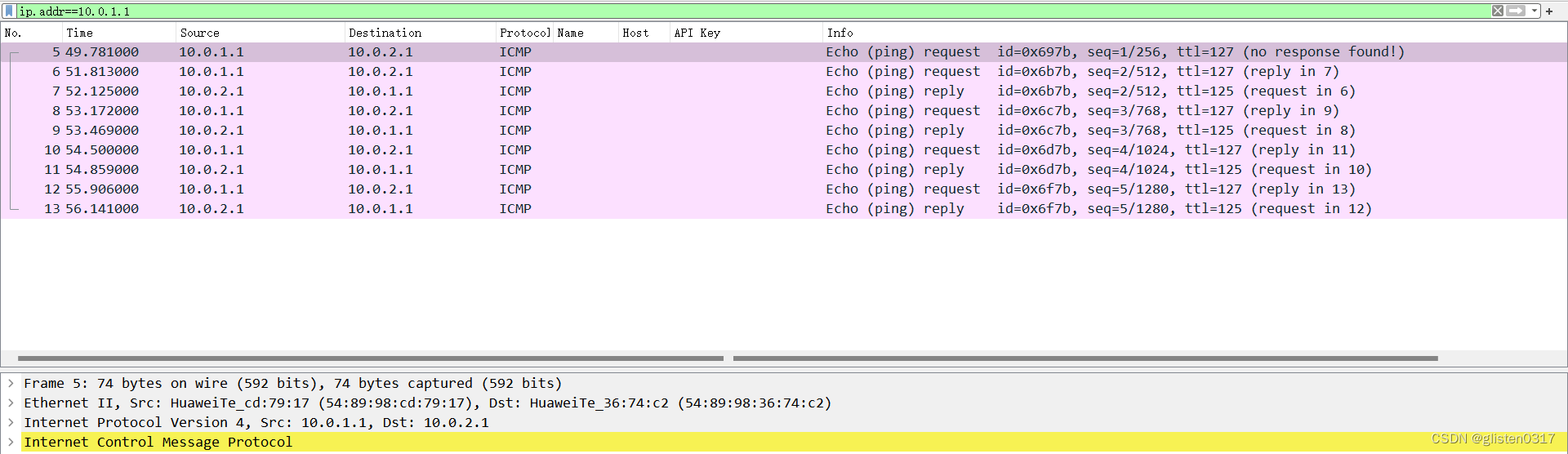Select packet 12 at time 55.906000
The image size is (1568, 454).
pos(784,189)
